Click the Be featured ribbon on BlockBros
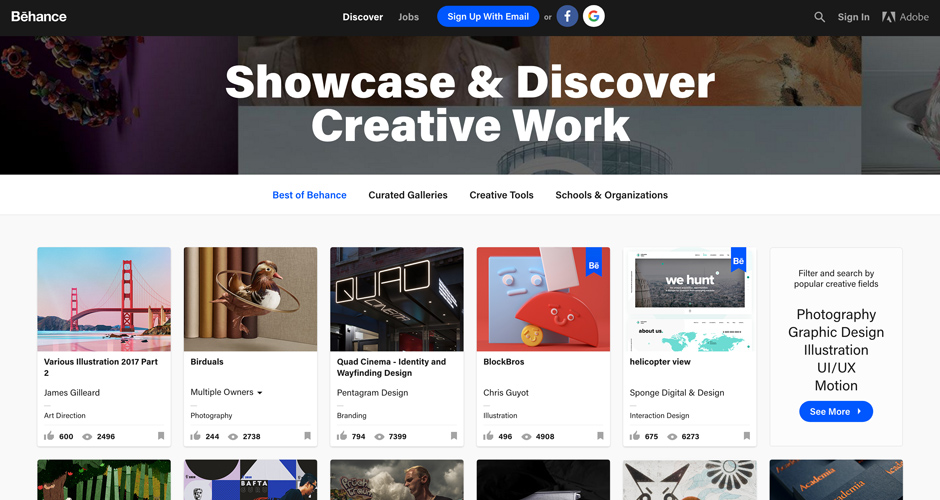The image size is (940, 500). (x=593, y=262)
